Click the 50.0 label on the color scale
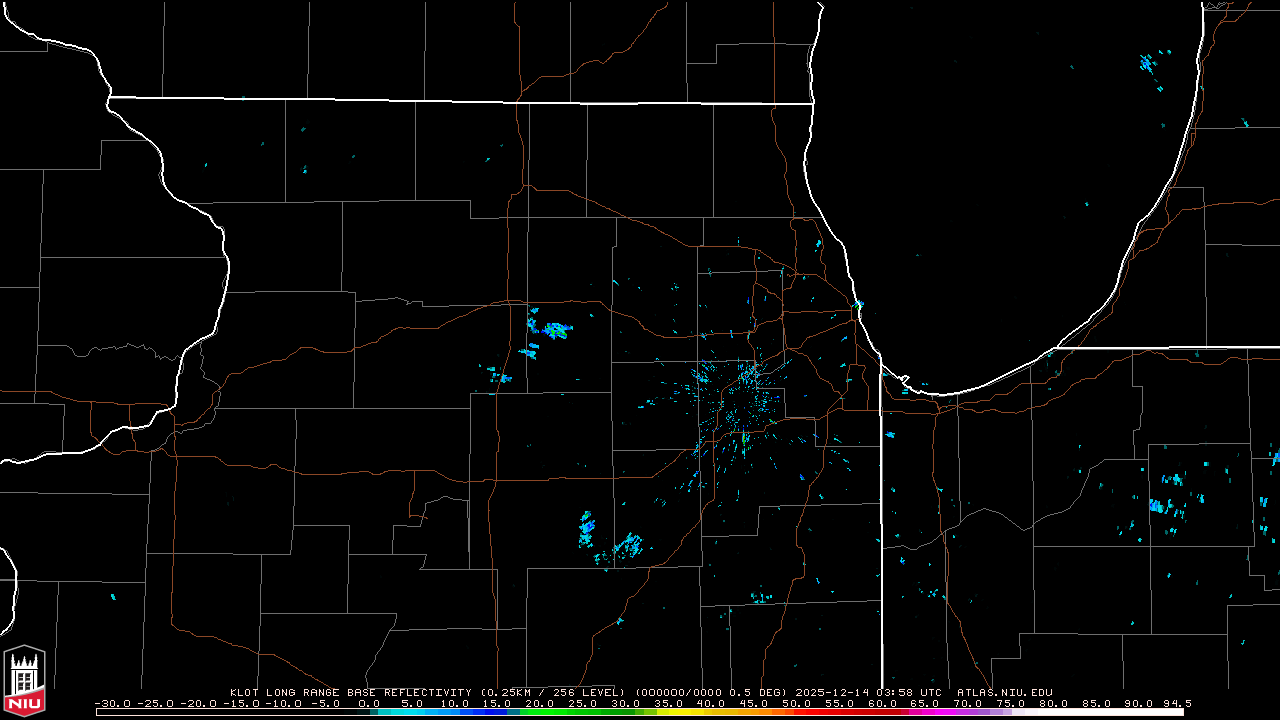Screen dimensions: 1280x720 [797, 703]
